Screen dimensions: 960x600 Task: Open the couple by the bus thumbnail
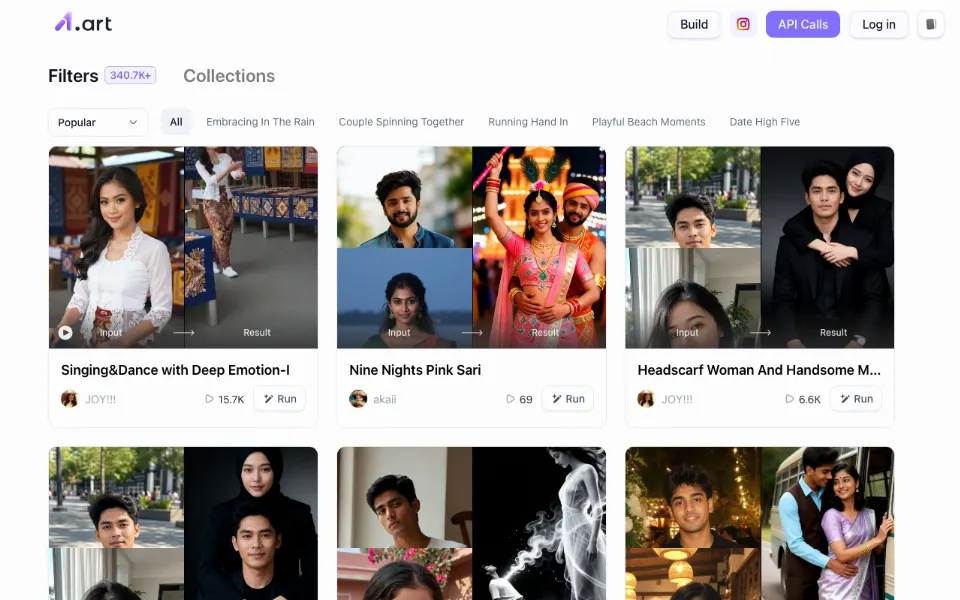tap(759, 523)
